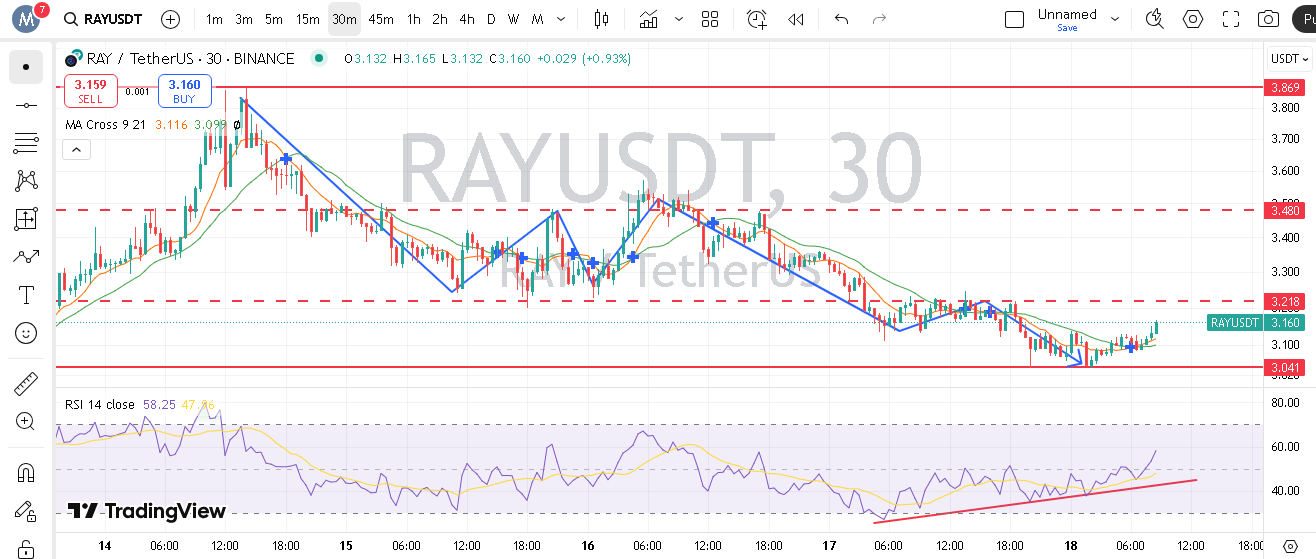
Task: Select the red RSI trendline drawing
Action: coord(1035,500)
